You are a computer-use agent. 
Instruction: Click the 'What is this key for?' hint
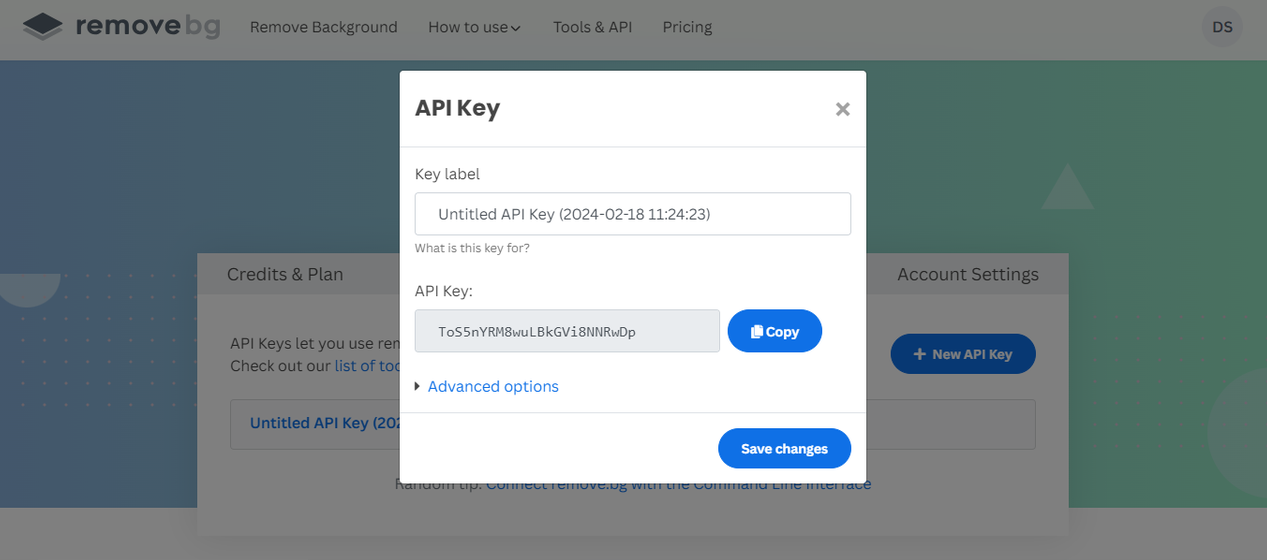tap(472, 248)
